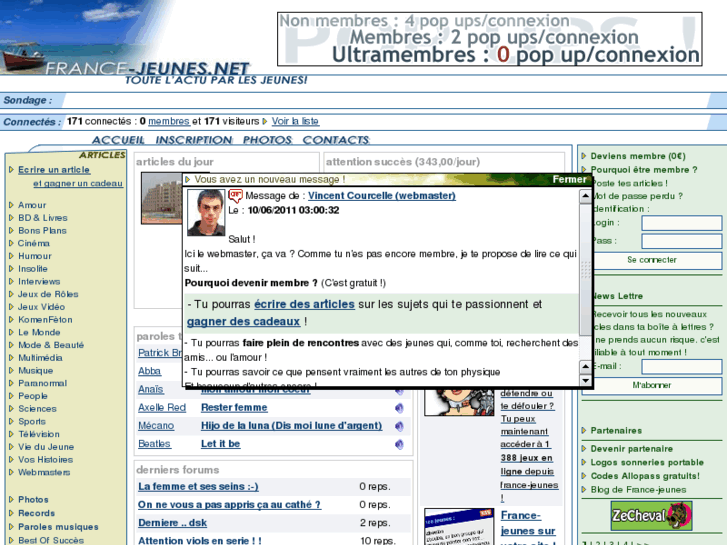Open the KomenFèton category
The width and height of the screenshot is (727, 545).
45,320
